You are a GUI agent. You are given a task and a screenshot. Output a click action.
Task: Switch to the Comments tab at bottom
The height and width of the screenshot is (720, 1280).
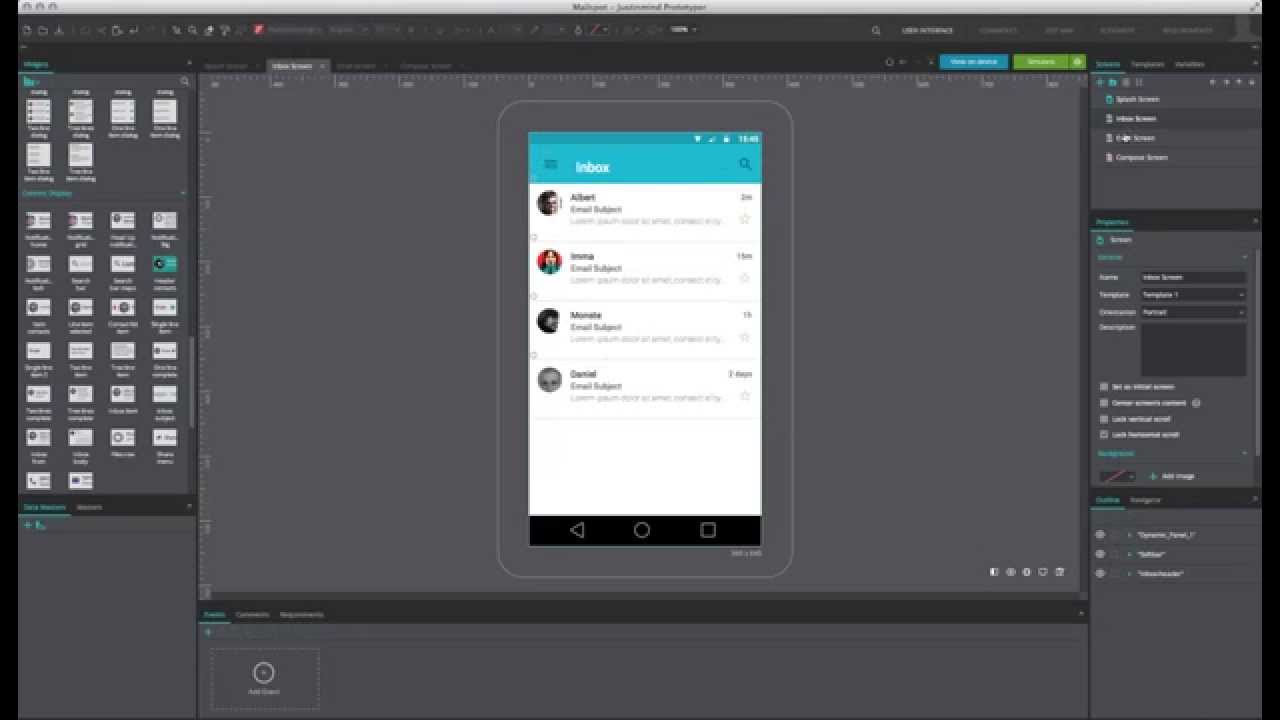pyautogui.click(x=252, y=615)
